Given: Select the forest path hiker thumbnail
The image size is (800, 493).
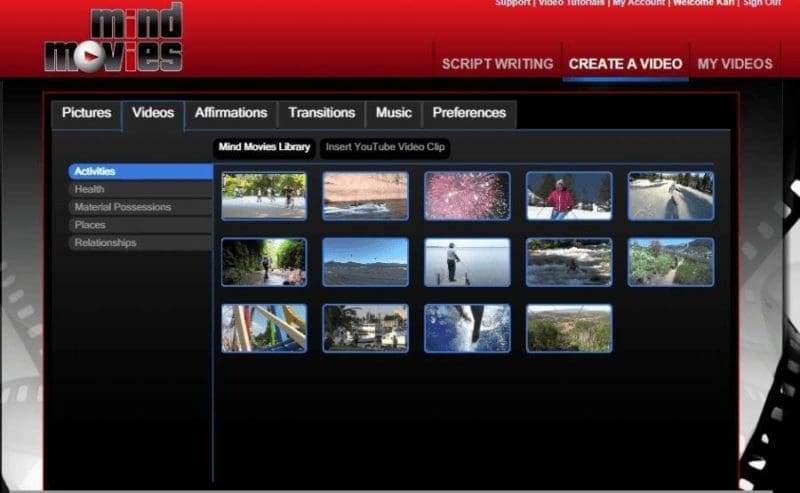Looking at the screenshot, I should (x=264, y=262).
